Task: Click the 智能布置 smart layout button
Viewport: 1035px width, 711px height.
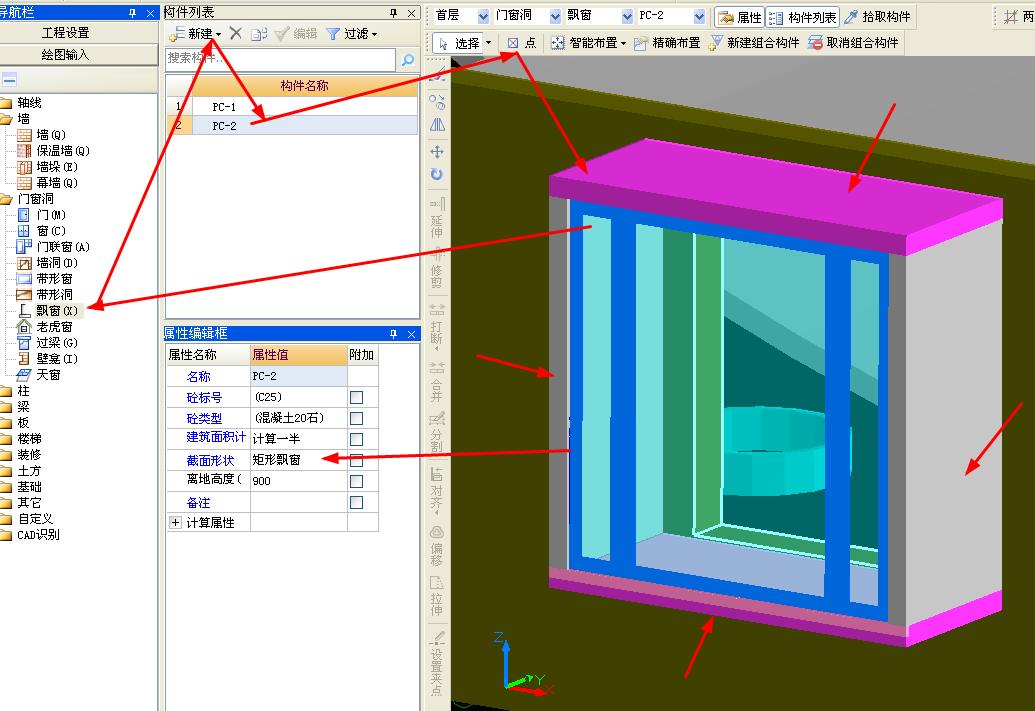Action: [587, 43]
